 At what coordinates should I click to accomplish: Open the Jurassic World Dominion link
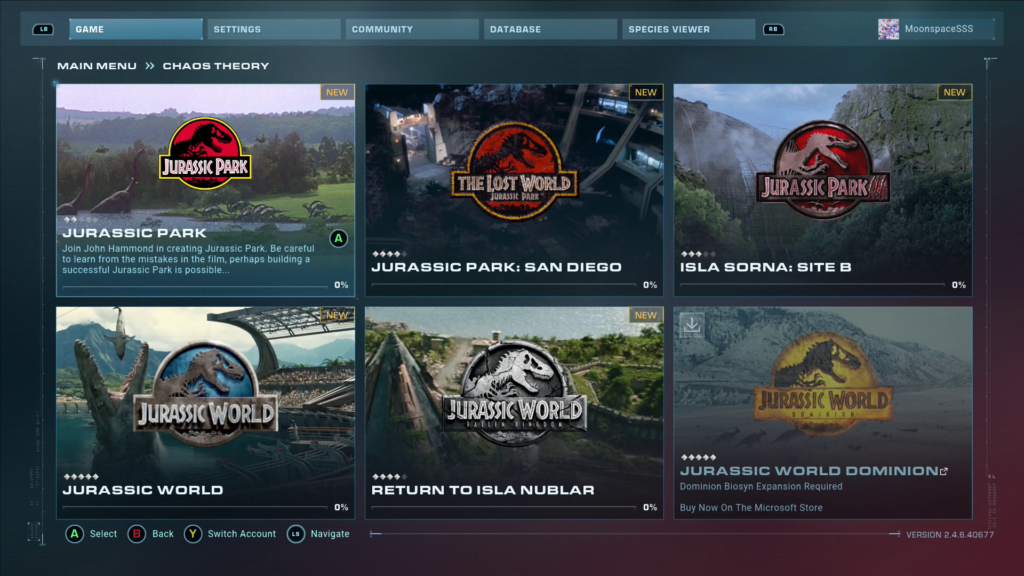(809, 471)
